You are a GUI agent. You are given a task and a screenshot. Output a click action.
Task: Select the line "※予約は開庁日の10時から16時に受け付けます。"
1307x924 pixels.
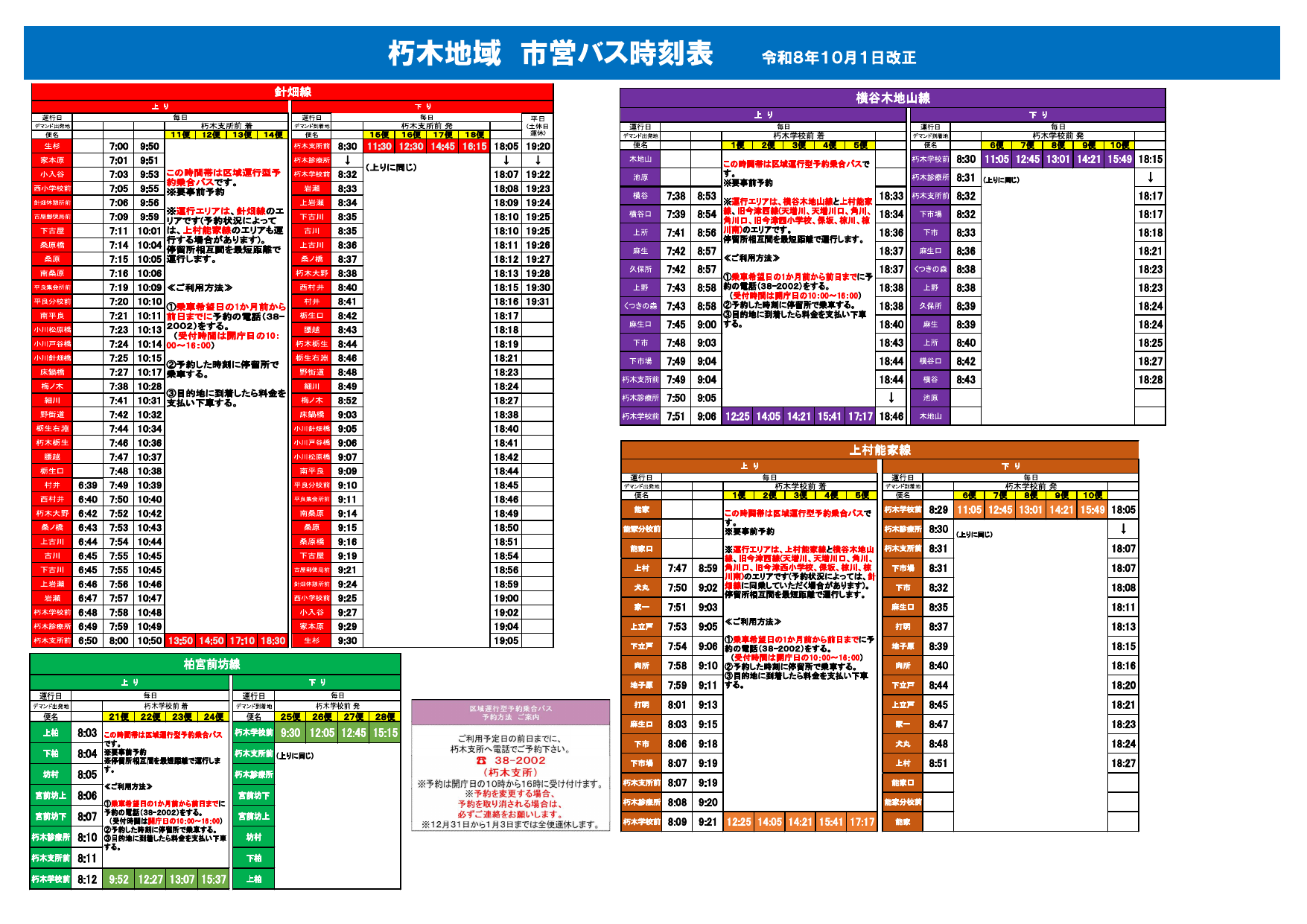point(510,784)
